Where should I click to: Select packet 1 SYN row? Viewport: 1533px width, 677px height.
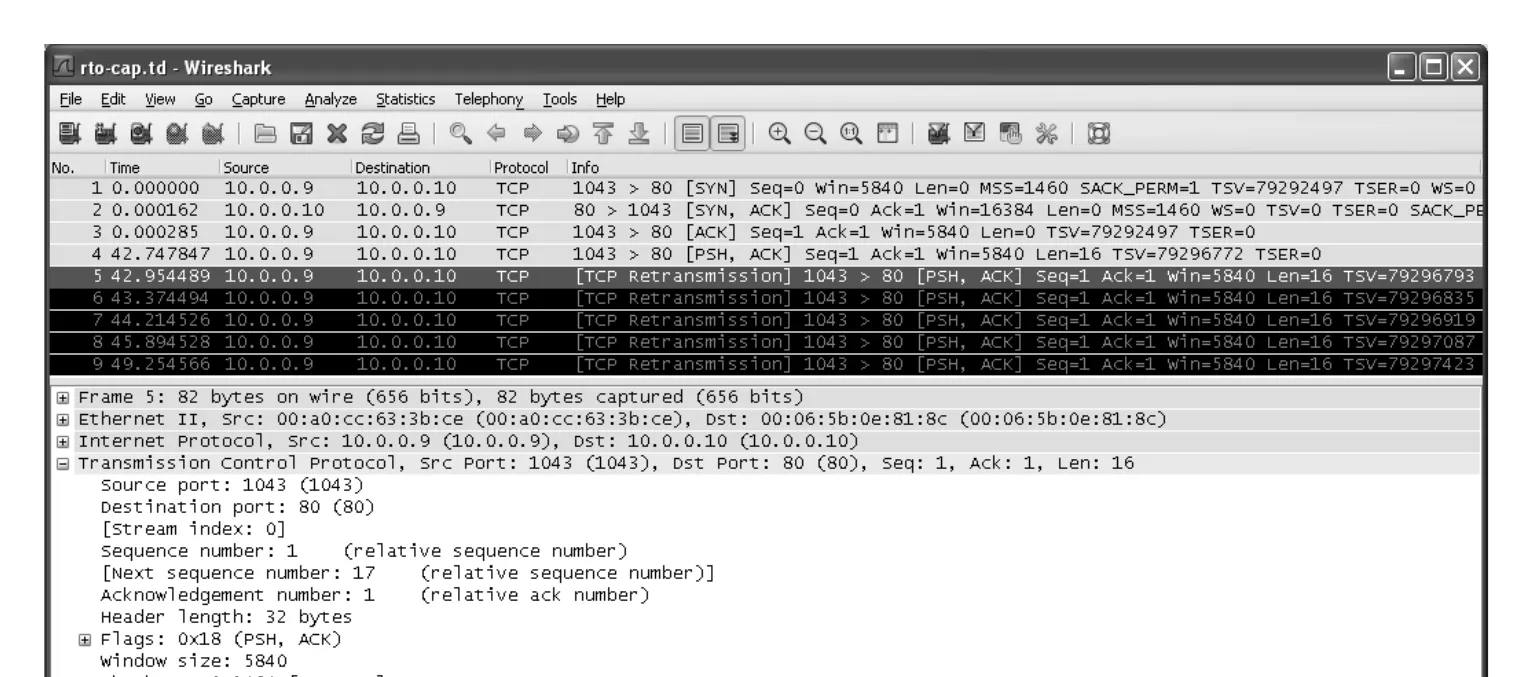(766, 187)
